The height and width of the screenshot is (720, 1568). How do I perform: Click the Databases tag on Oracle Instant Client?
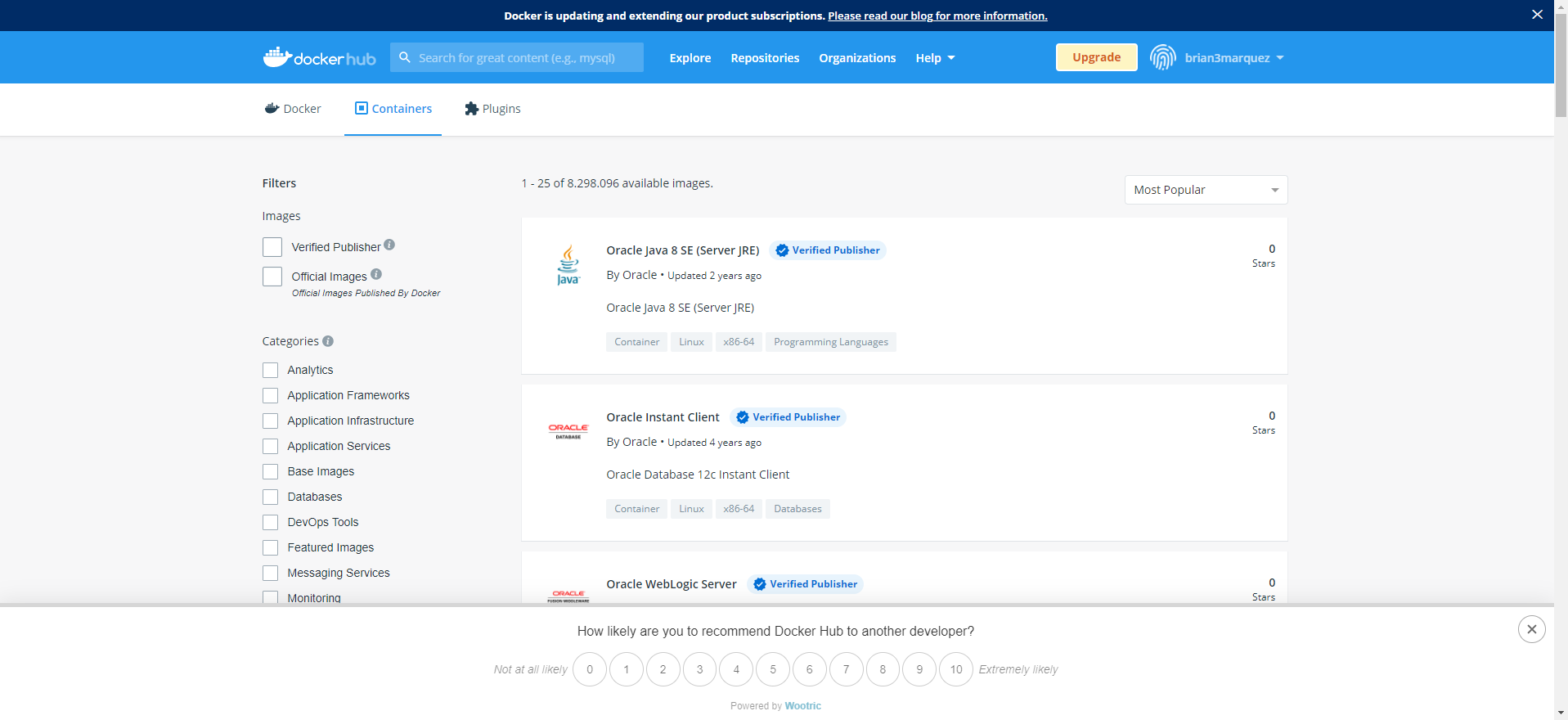pyautogui.click(x=797, y=509)
